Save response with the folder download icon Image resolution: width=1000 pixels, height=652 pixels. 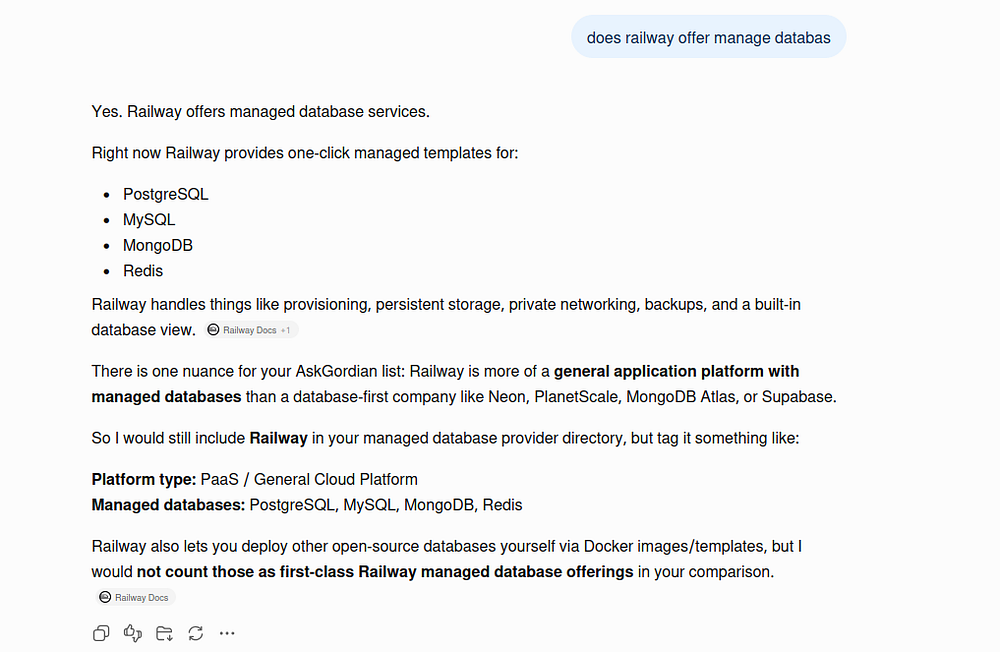[x=165, y=633]
